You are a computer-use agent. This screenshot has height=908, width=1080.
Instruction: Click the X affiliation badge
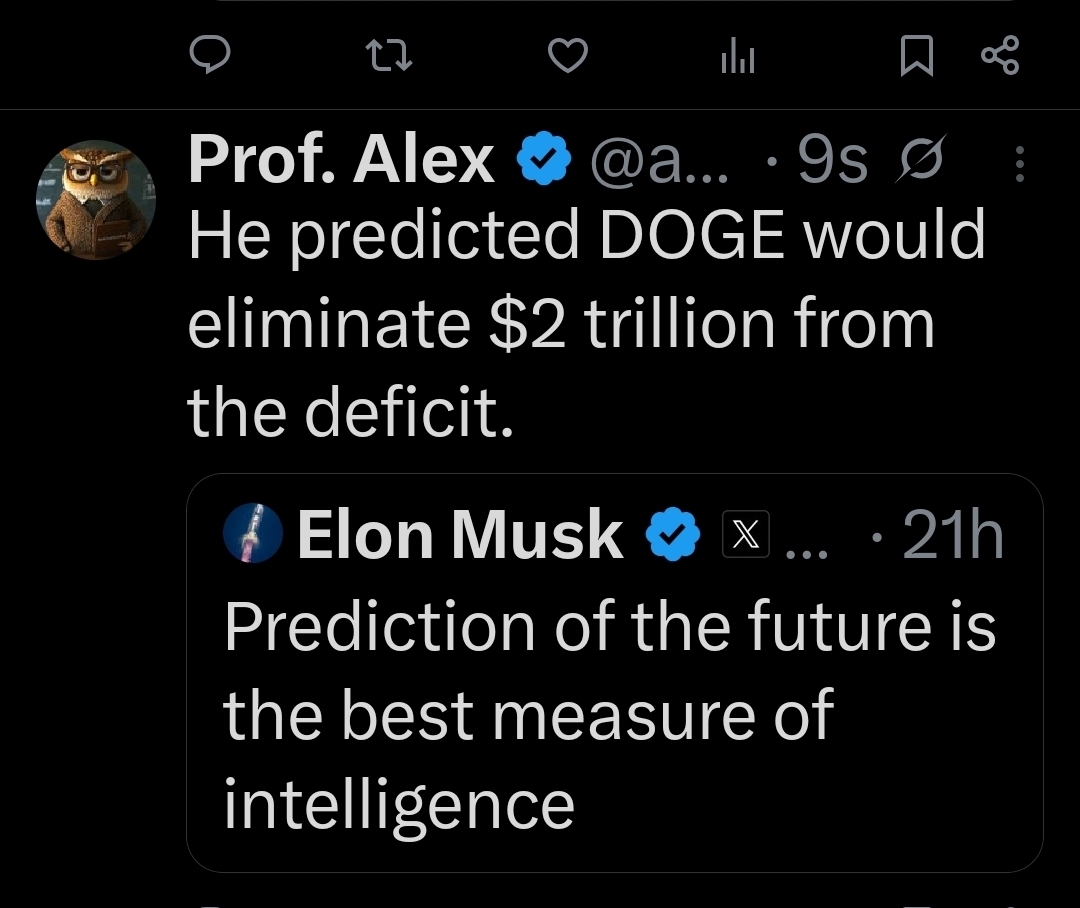(x=744, y=535)
